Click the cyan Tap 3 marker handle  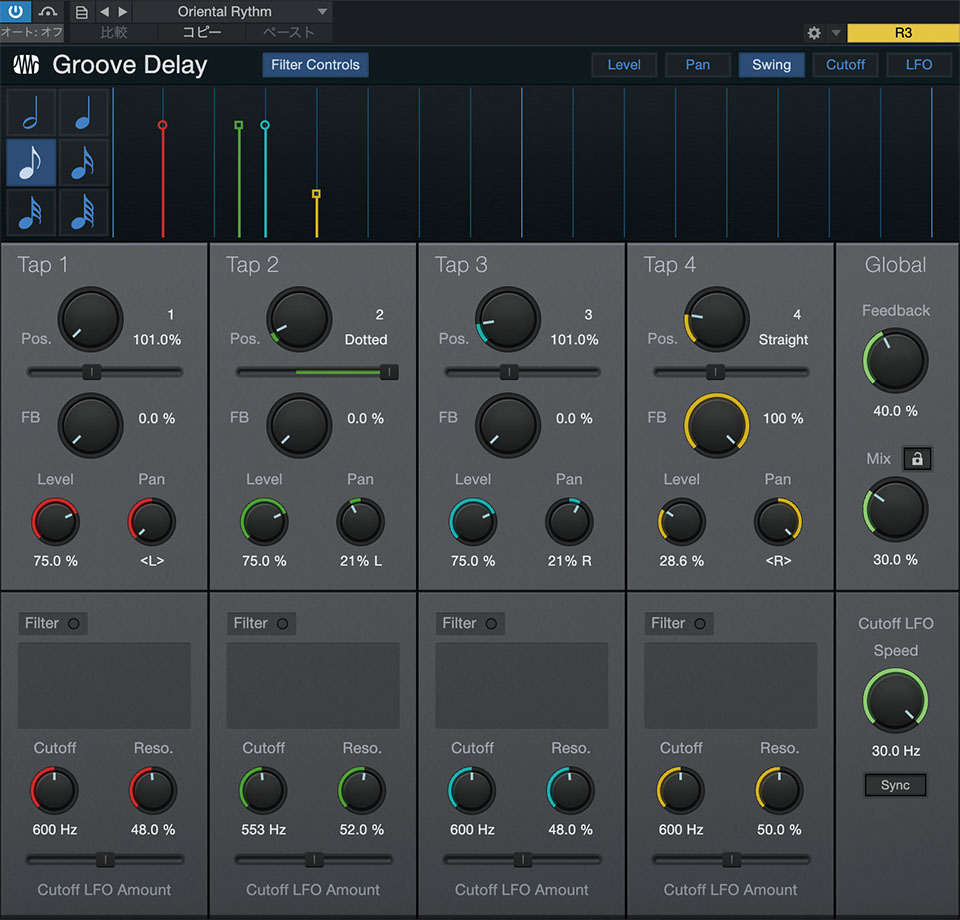pyautogui.click(x=264, y=125)
